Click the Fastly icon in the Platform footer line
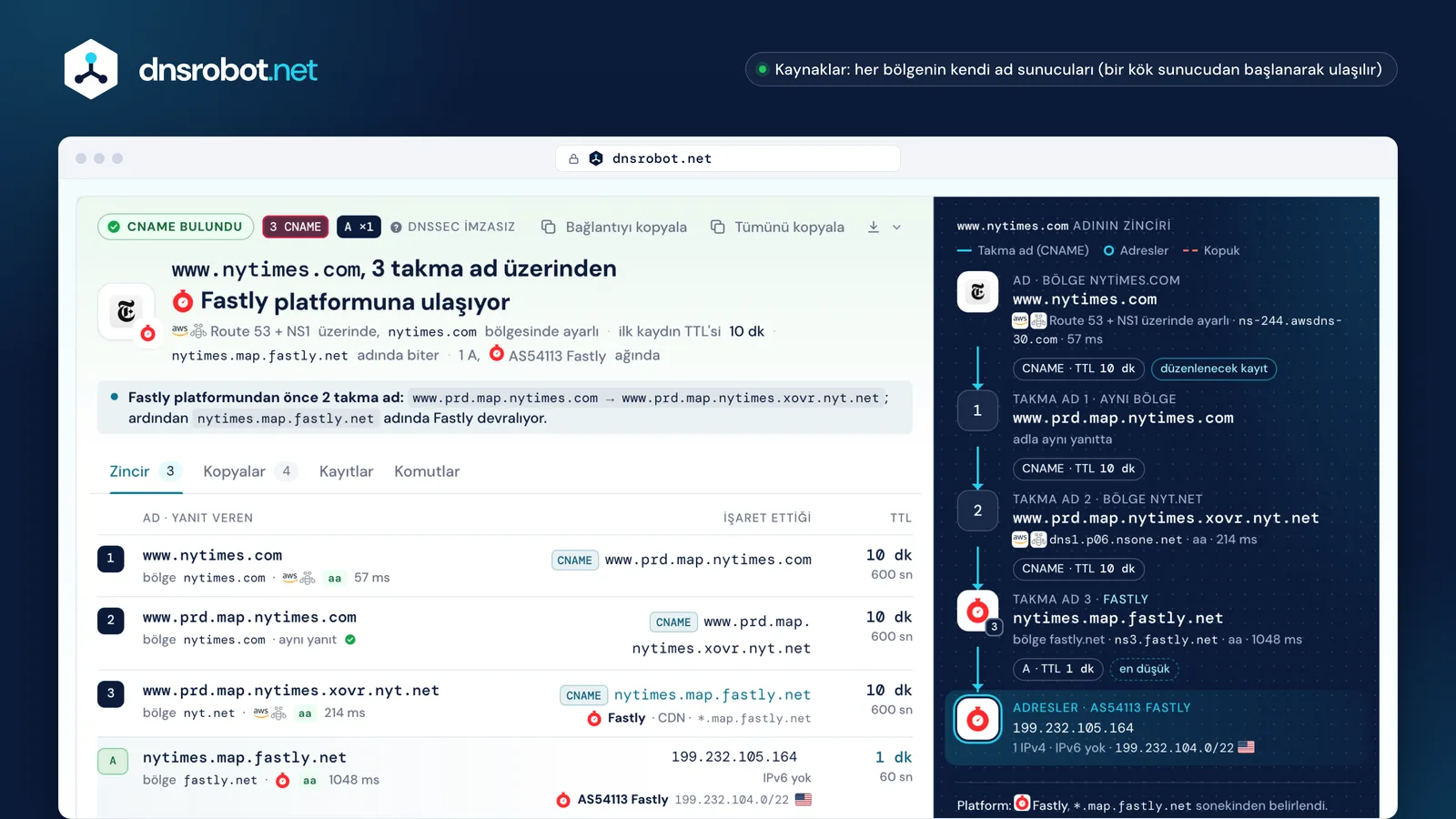This screenshot has height=819, width=1456. pos(1022,804)
